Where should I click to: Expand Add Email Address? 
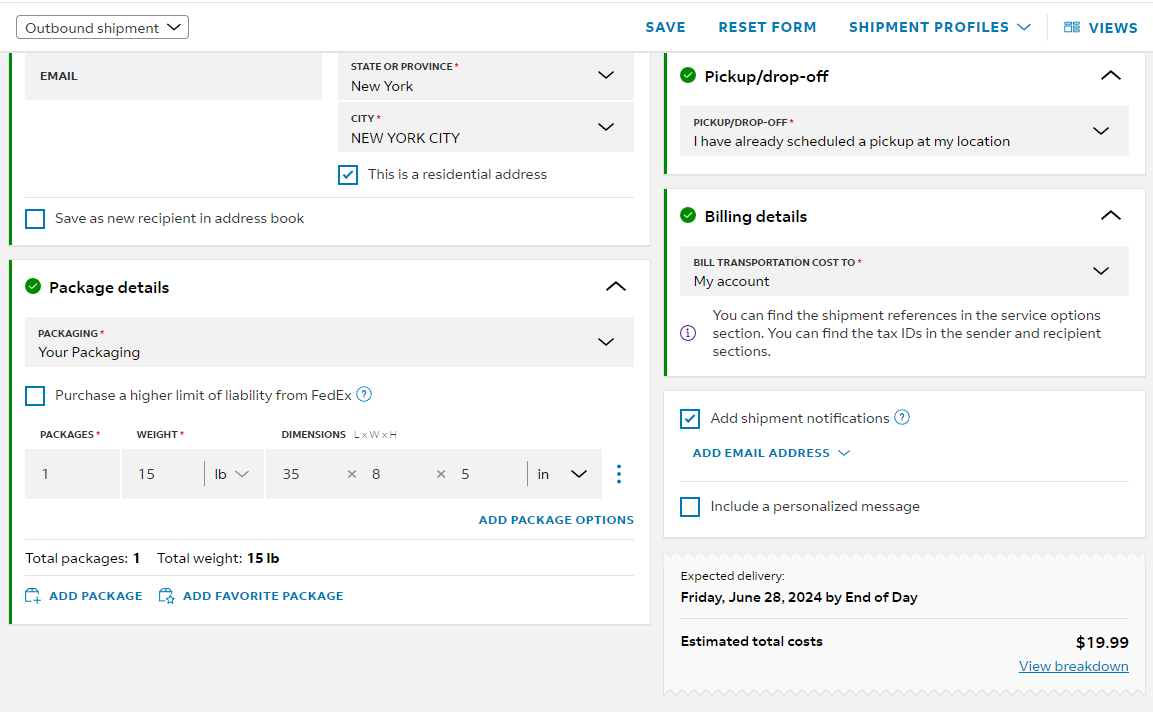pos(771,453)
